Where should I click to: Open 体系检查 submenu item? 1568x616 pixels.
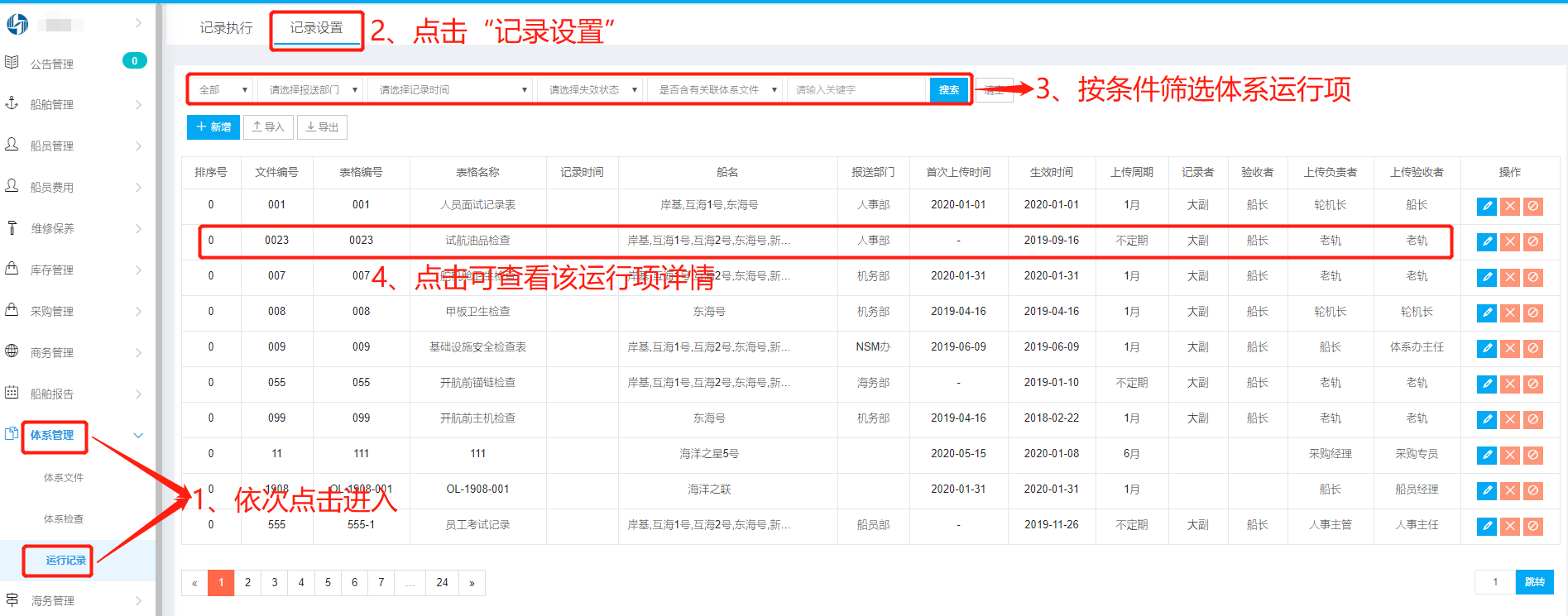(64, 518)
